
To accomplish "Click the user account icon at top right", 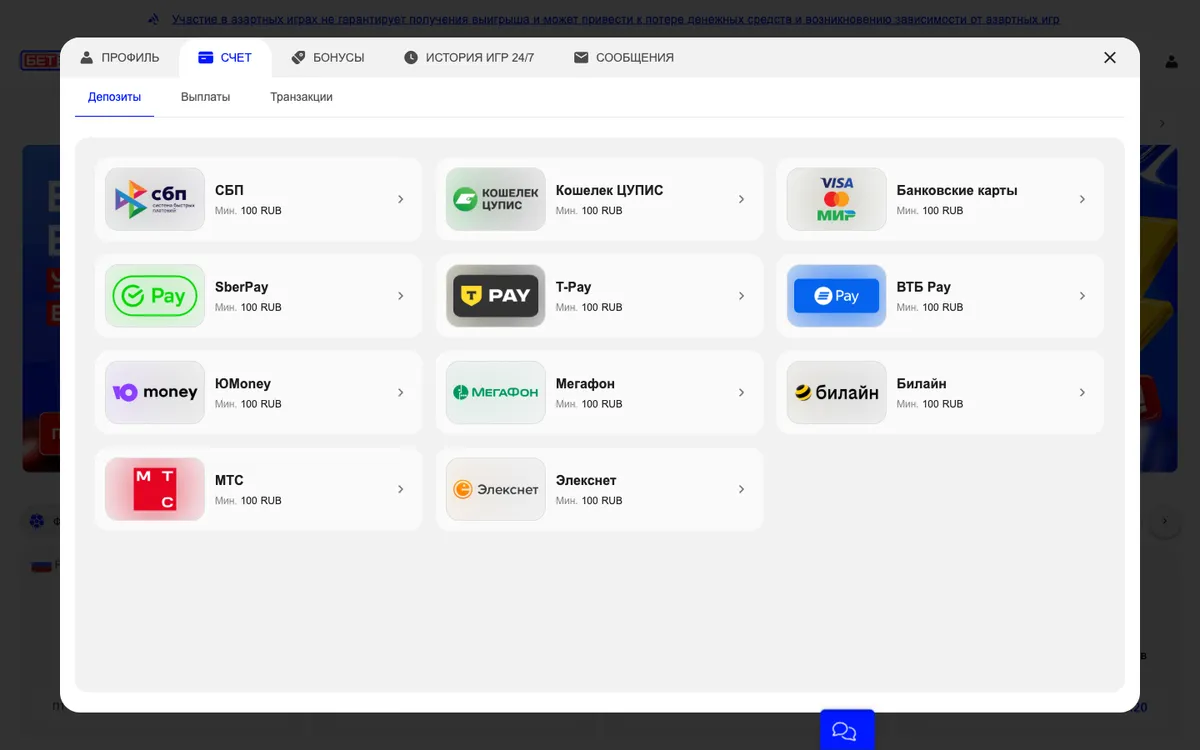I will [1171, 62].
